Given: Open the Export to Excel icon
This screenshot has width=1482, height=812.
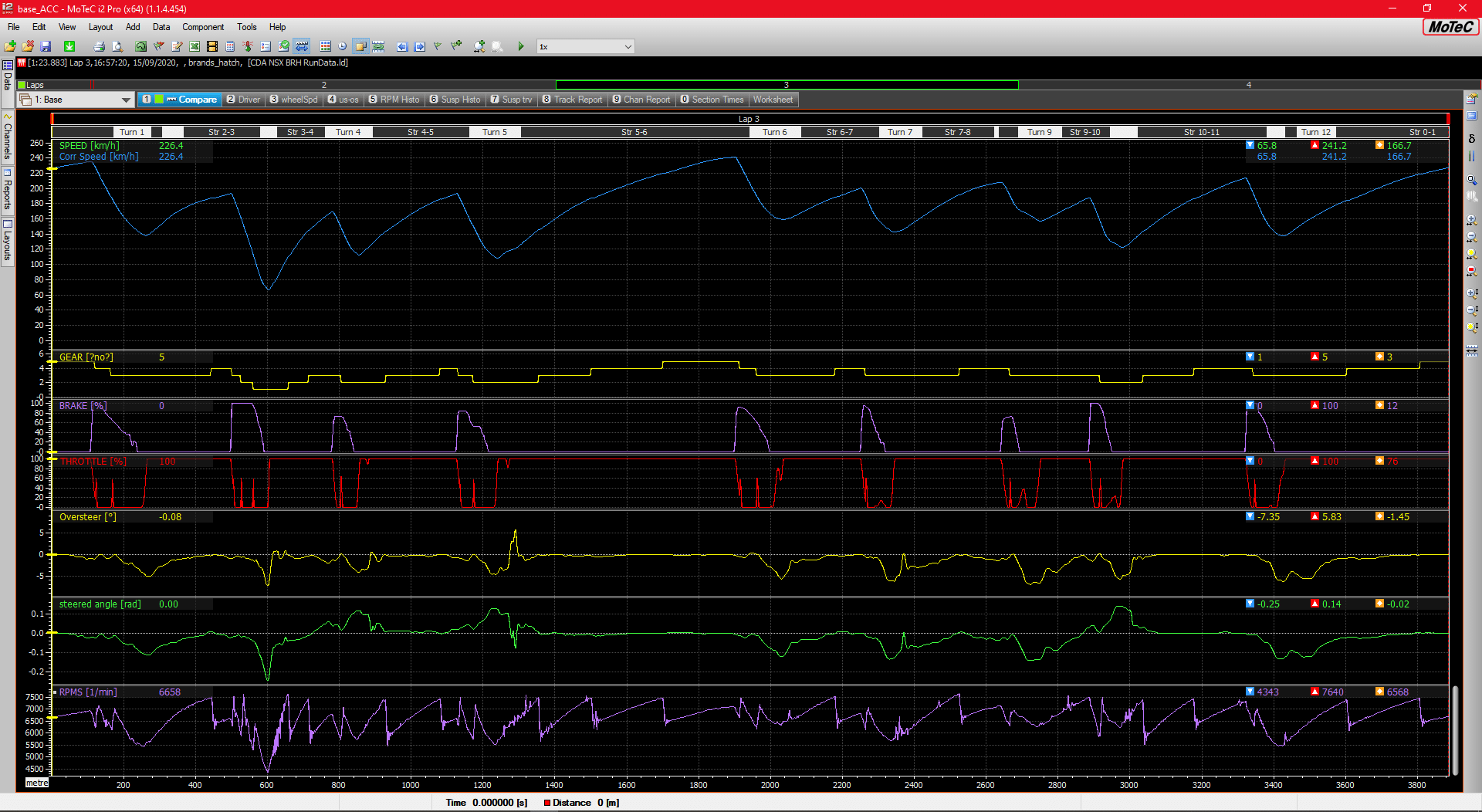Looking at the screenshot, I should (x=194, y=46).
